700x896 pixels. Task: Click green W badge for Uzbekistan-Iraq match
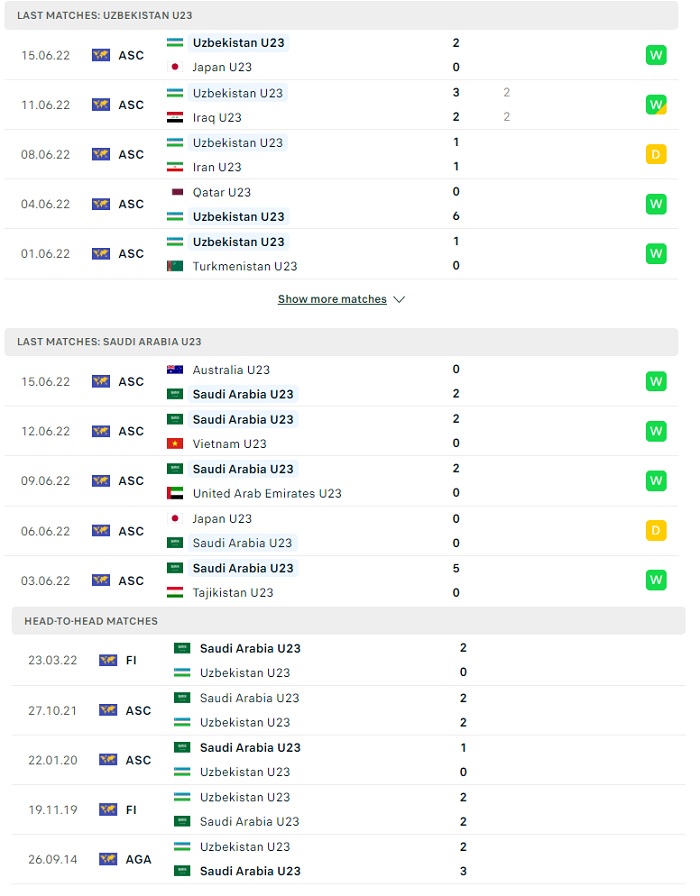click(656, 105)
